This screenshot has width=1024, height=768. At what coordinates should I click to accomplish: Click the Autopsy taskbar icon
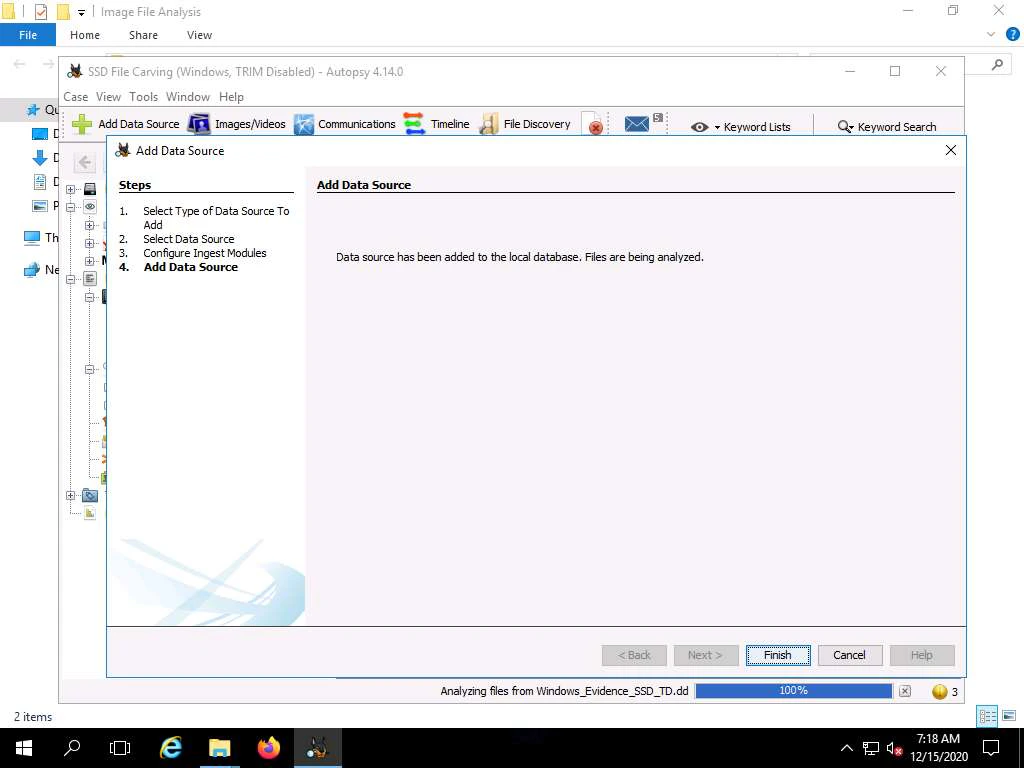click(317, 748)
